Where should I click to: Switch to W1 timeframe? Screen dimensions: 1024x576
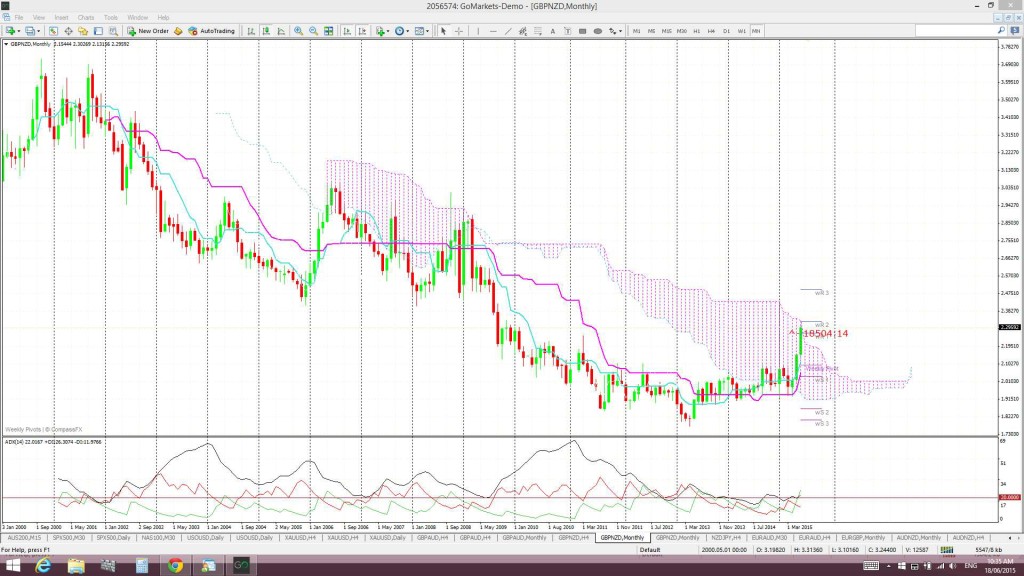point(742,31)
